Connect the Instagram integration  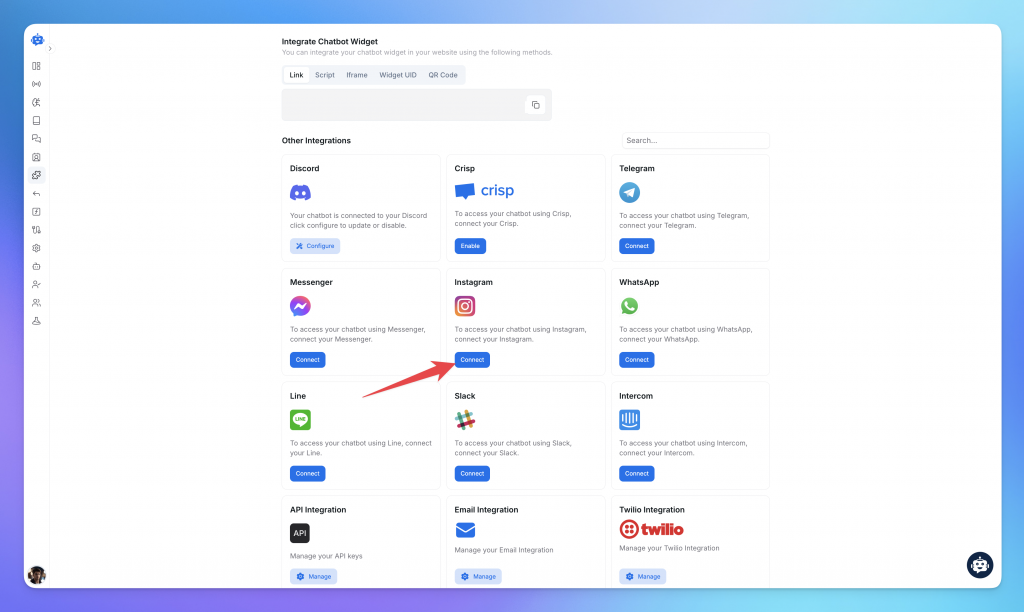click(x=472, y=360)
